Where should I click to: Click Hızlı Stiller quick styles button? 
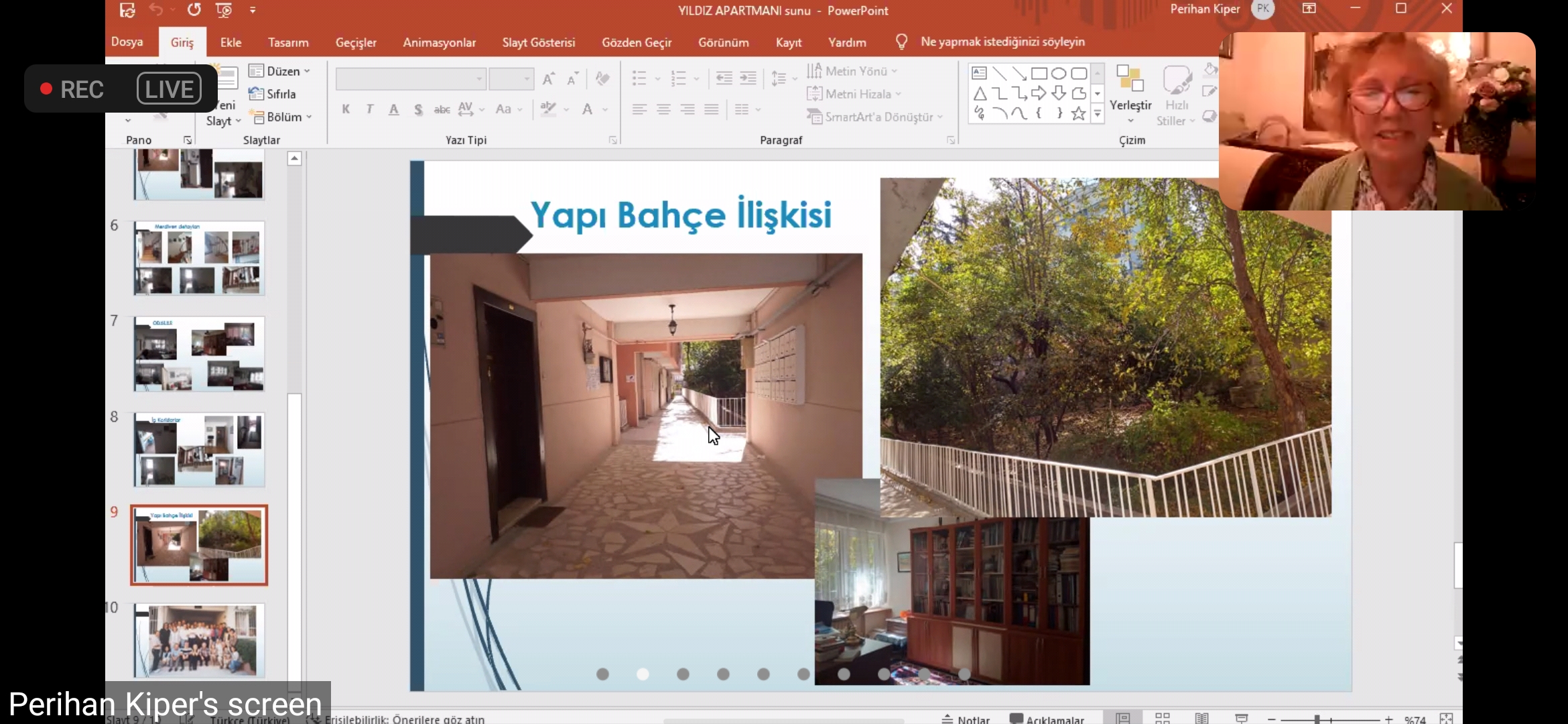point(1176,94)
